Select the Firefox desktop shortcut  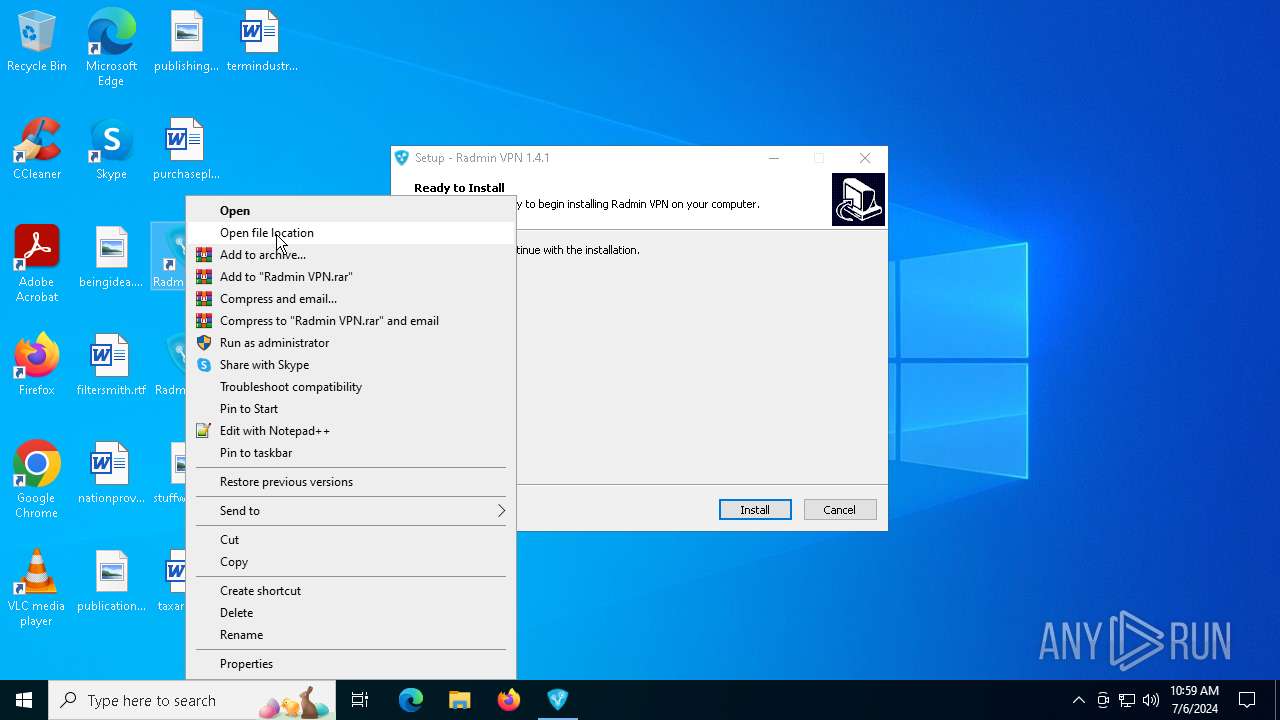37,366
